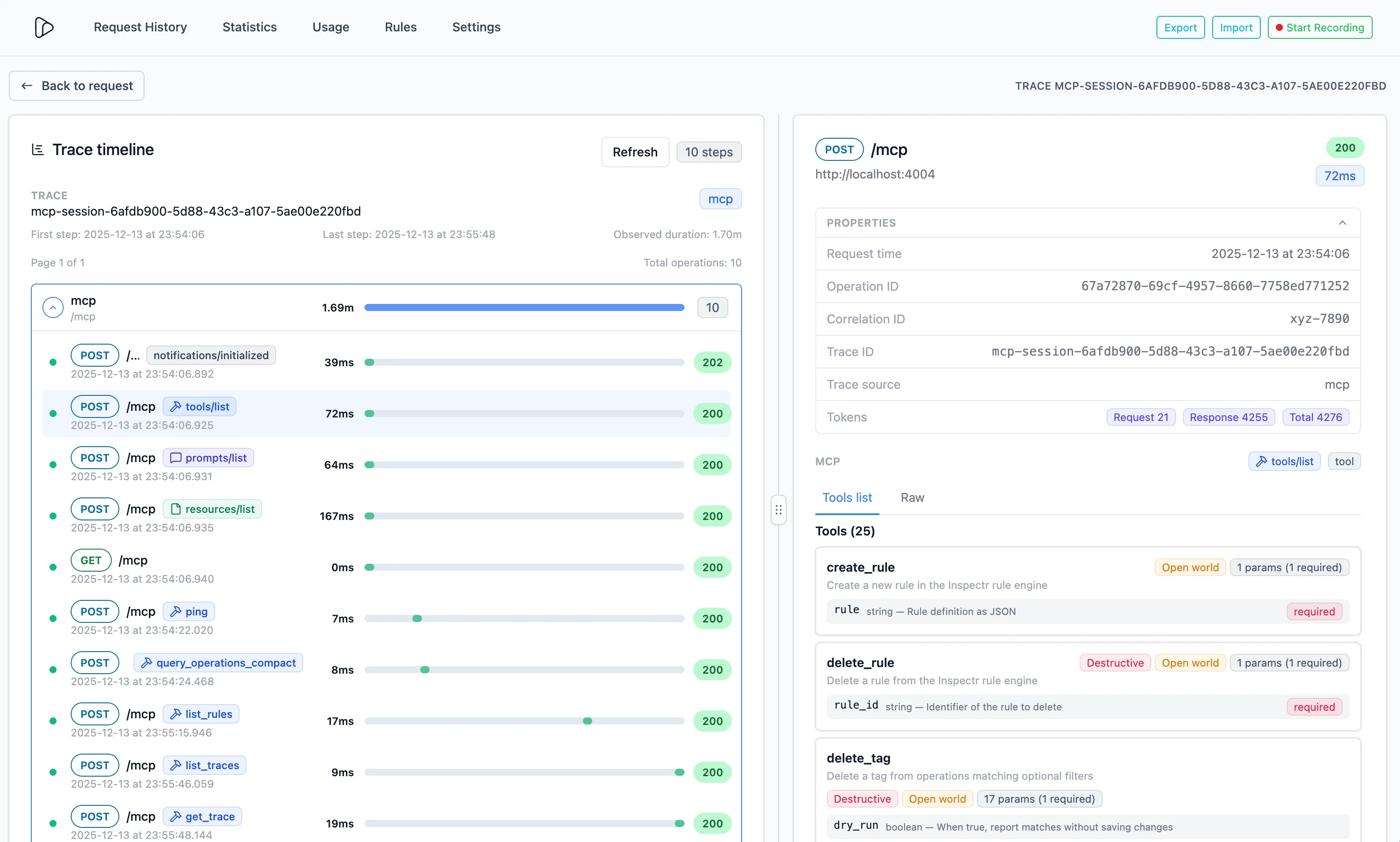
Task: Click the wrench icon on the tools/list badge
Action: (x=176, y=406)
